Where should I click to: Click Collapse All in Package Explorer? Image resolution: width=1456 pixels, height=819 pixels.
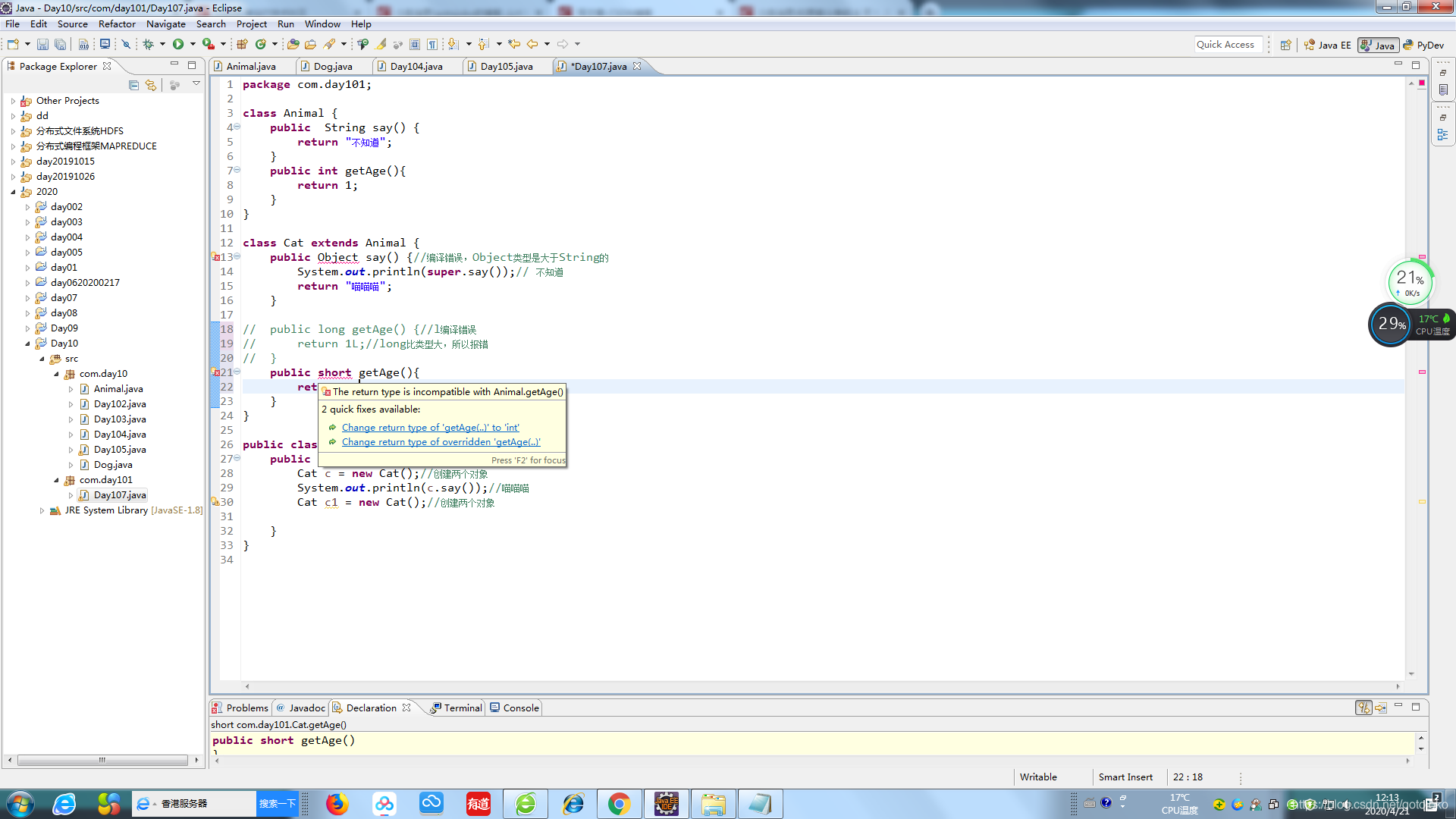tap(133, 85)
